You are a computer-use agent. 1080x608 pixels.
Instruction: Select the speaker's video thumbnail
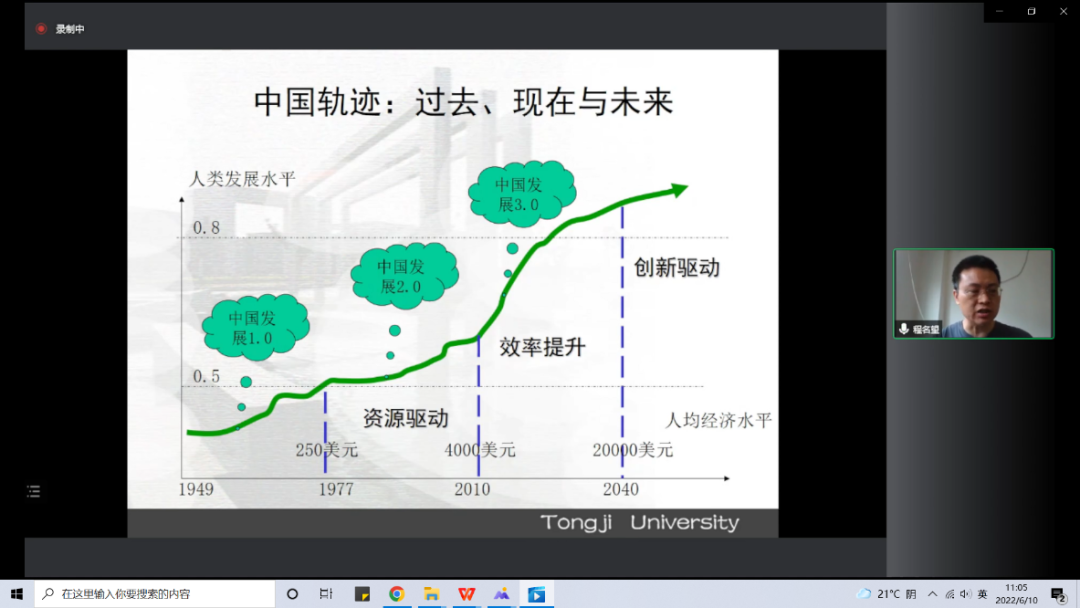[973, 294]
